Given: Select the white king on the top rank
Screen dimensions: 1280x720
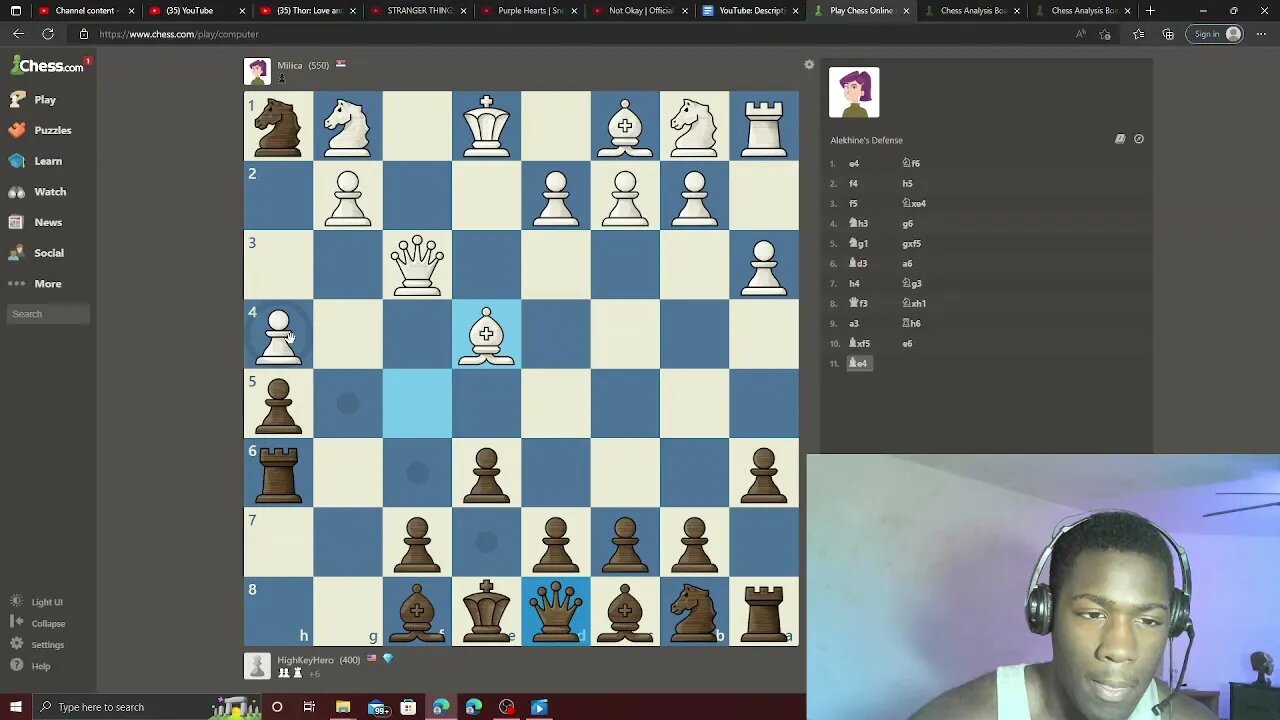Looking at the screenshot, I should tap(486, 126).
